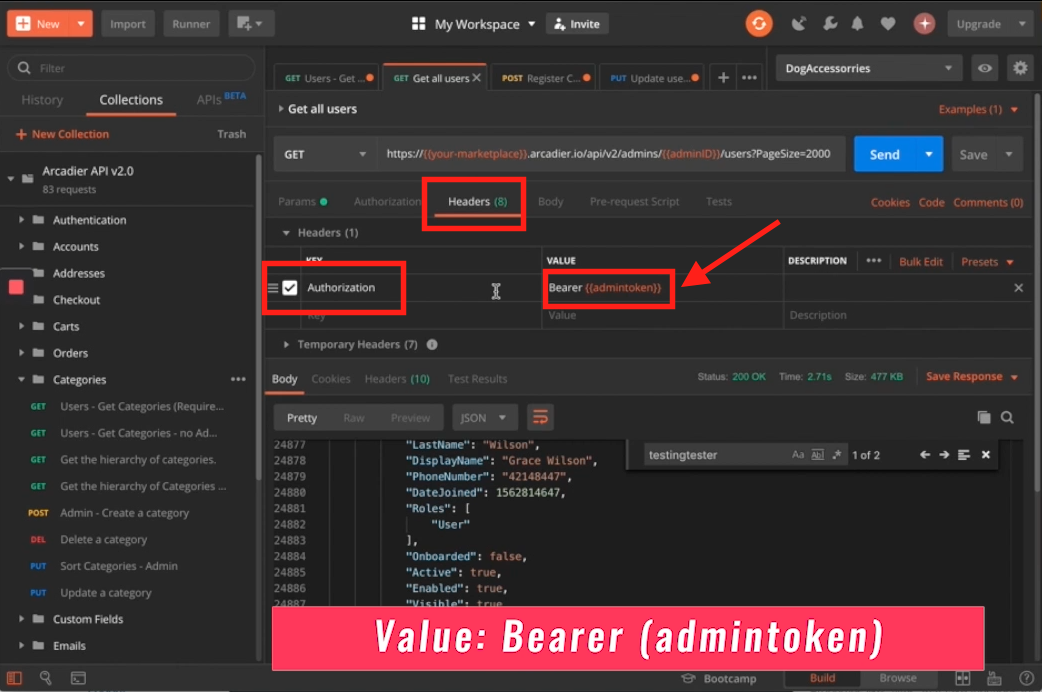Click the heart icon in header
Screen dimensions: 1042x692
(x=888, y=24)
